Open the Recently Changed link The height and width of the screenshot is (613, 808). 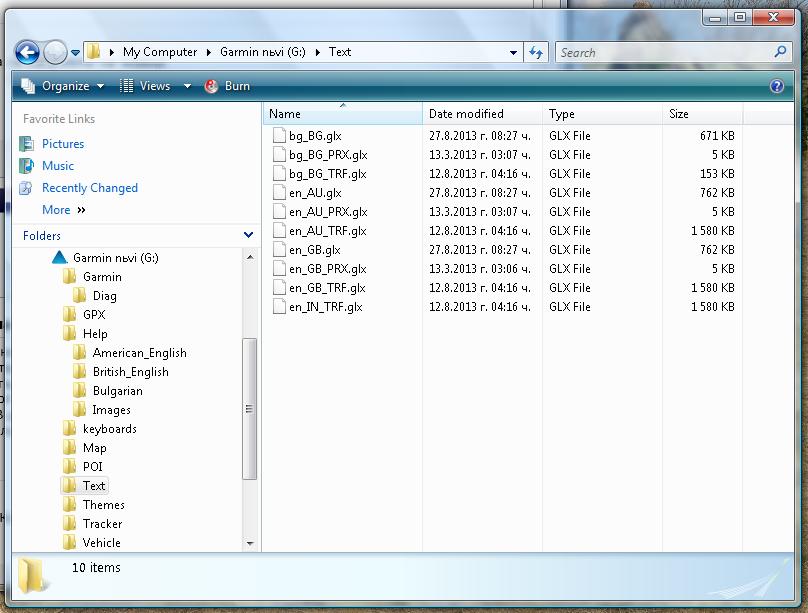[90, 188]
